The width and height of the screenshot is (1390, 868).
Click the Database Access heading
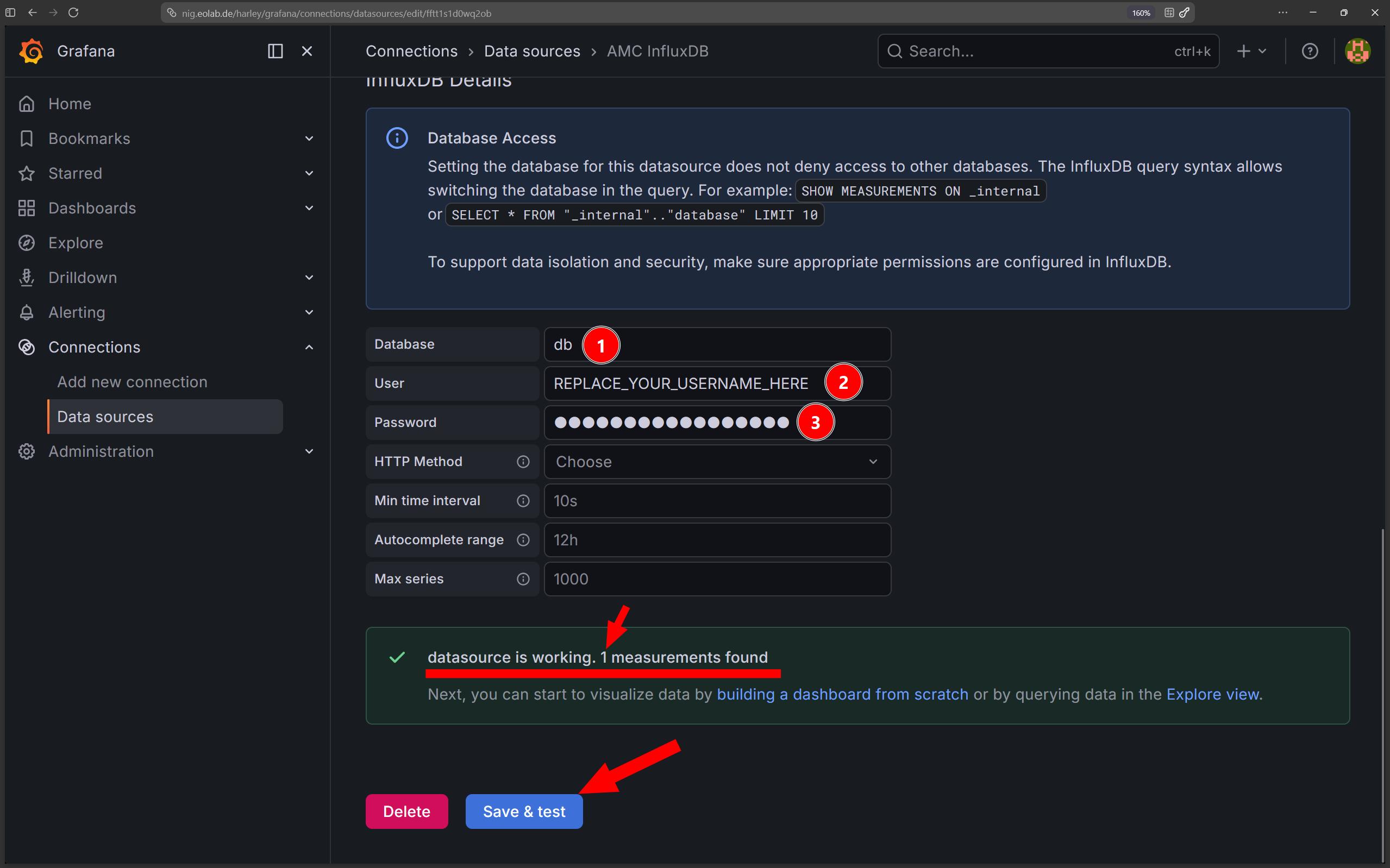(491, 139)
